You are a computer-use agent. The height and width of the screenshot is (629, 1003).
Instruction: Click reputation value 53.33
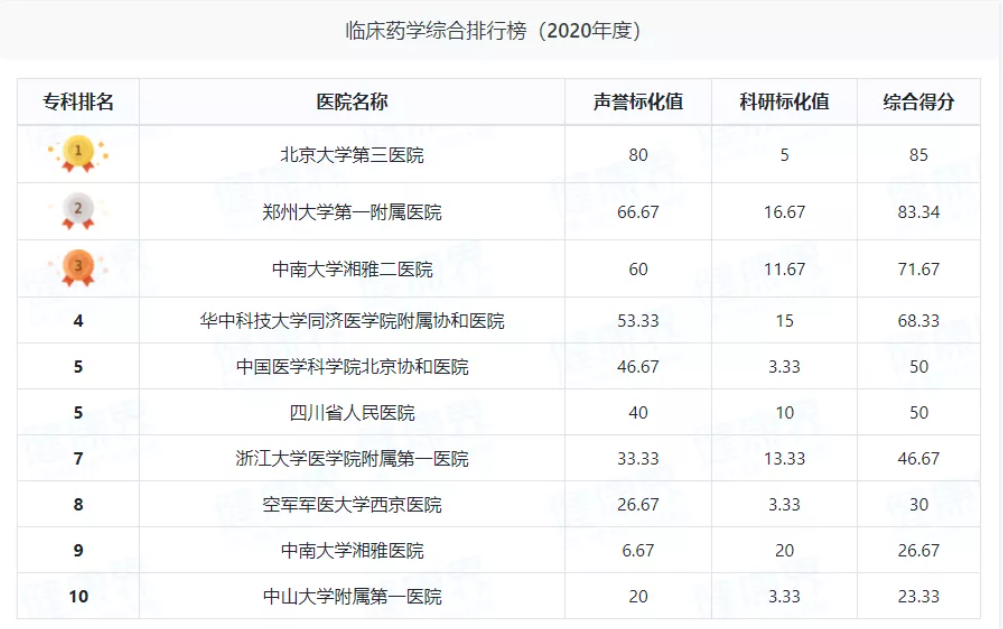coord(638,321)
